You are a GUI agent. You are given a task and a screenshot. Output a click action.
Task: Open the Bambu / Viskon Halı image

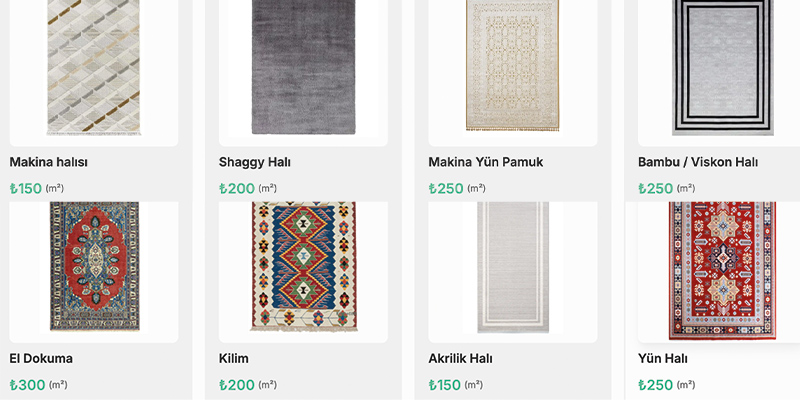pos(722,68)
